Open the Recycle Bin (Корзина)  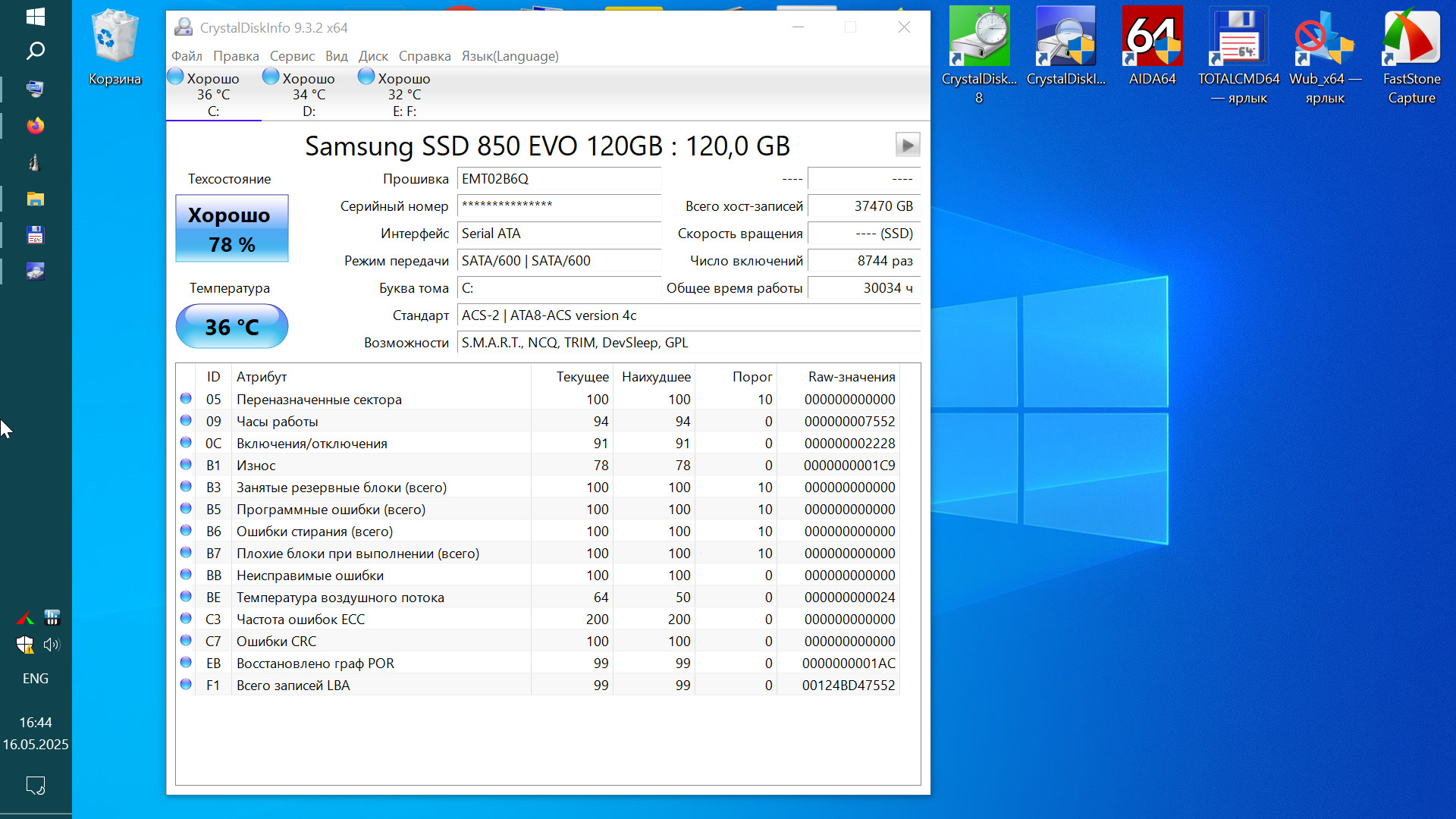(x=115, y=38)
